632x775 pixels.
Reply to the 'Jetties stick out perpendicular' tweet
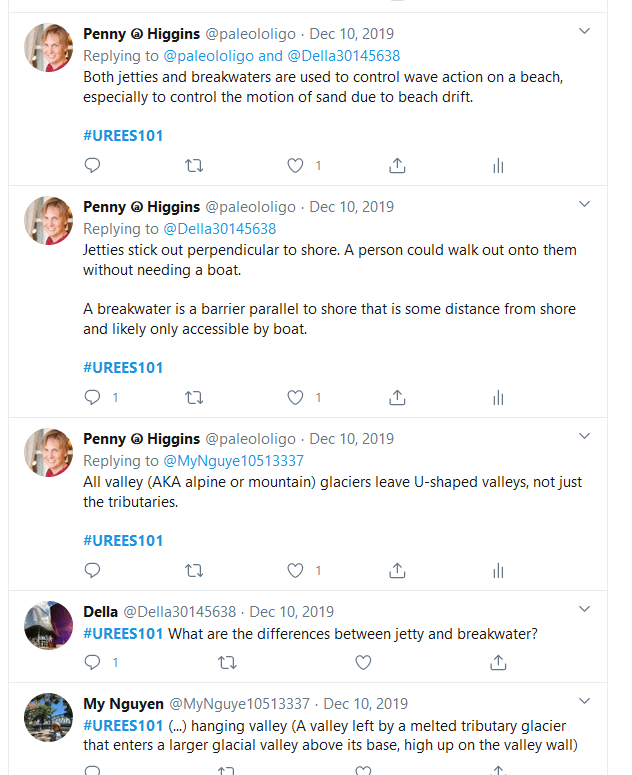coord(93,398)
